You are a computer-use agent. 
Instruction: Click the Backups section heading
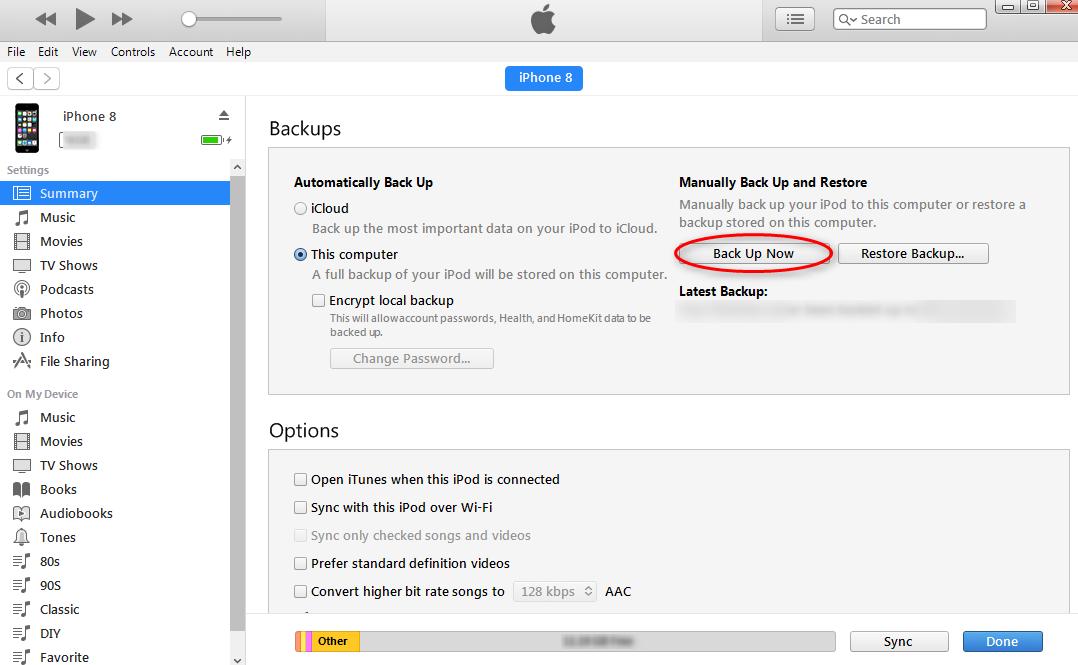305,129
